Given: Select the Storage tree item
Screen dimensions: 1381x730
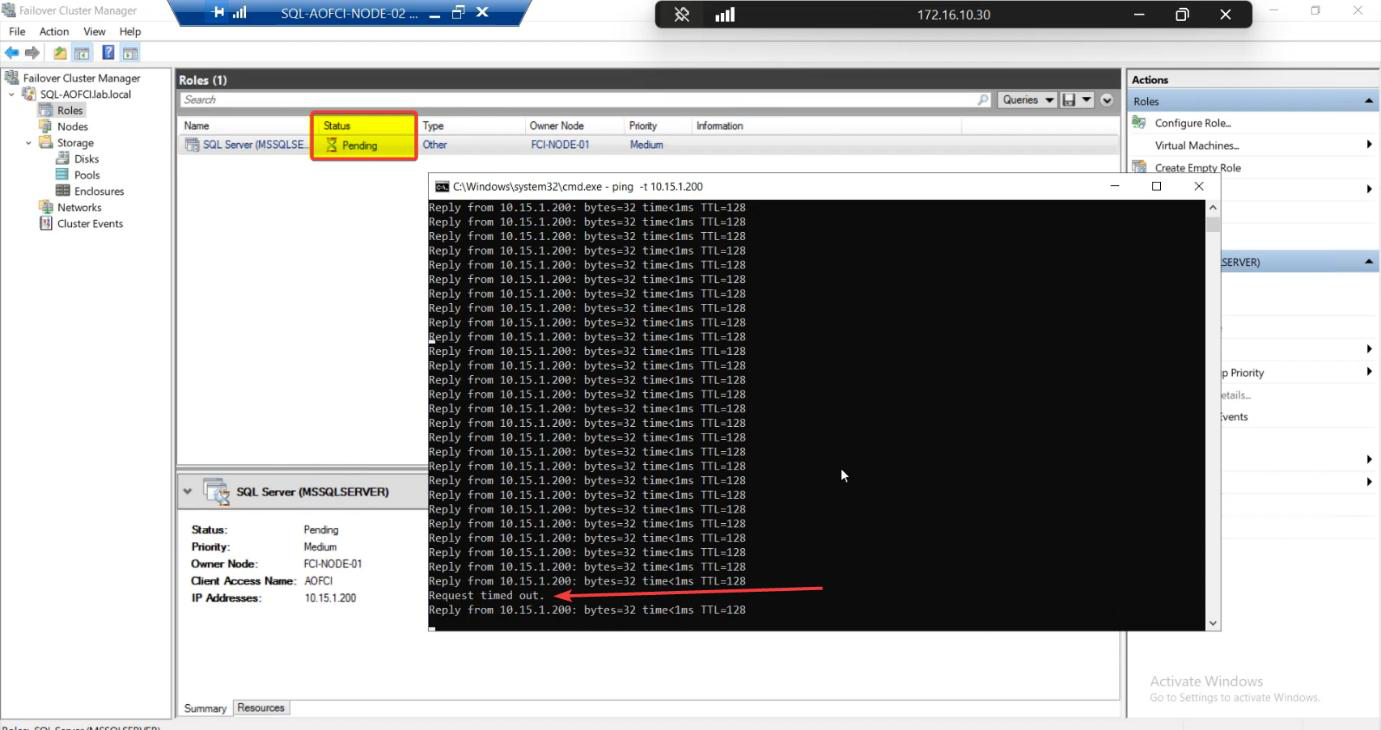Looking at the screenshot, I should click(x=75, y=143).
